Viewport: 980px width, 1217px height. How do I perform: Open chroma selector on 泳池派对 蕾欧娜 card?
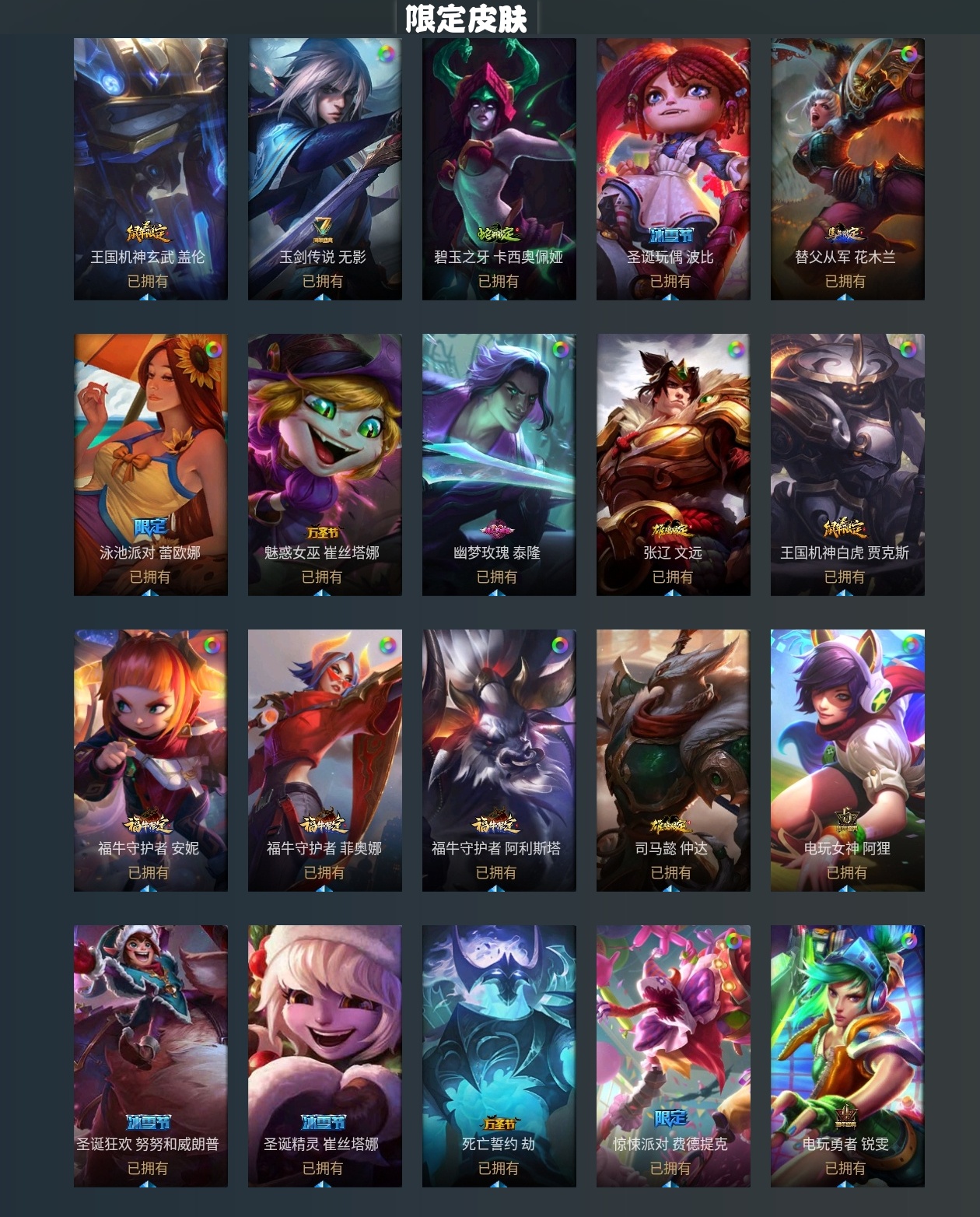pyautogui.click(x=212, y=349)
